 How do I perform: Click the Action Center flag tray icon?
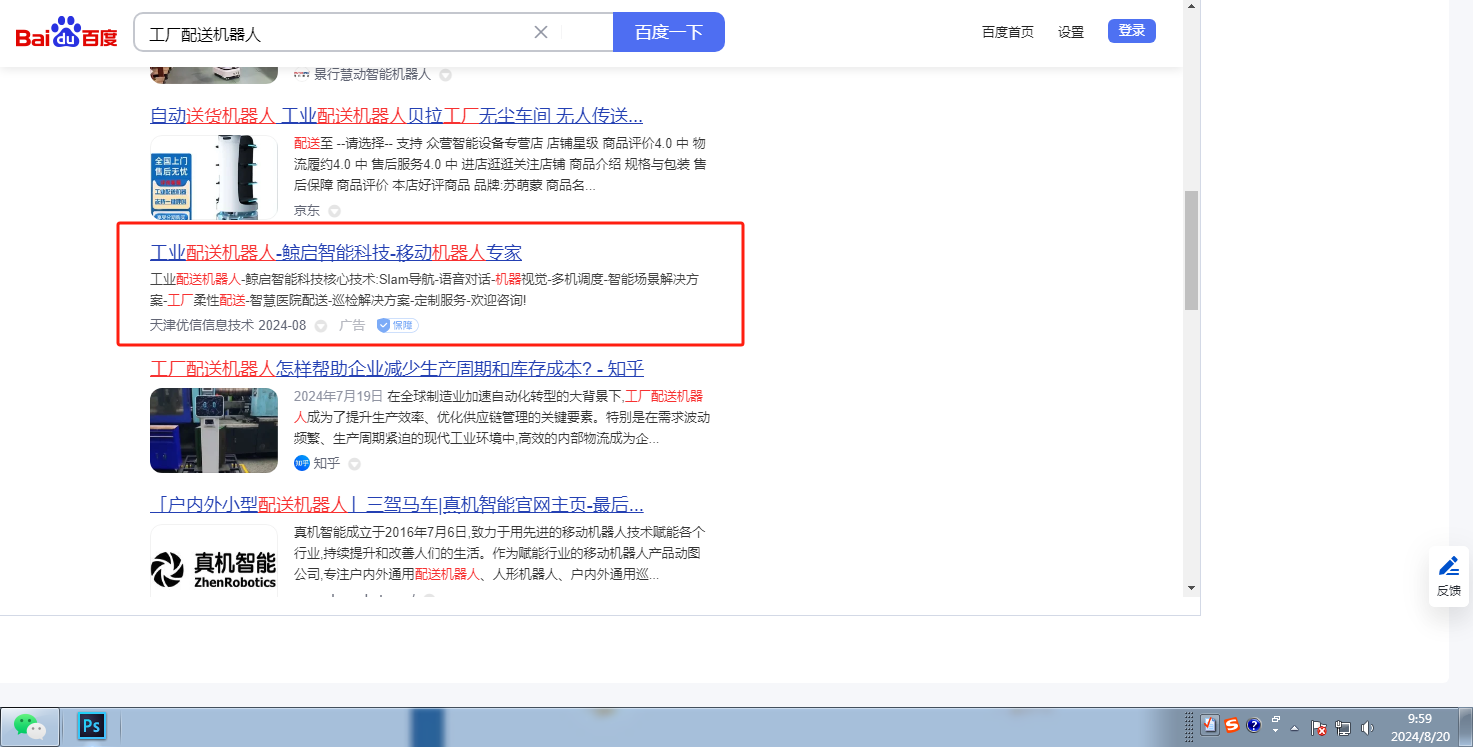pyautogui.click(x=1319, y=727)
